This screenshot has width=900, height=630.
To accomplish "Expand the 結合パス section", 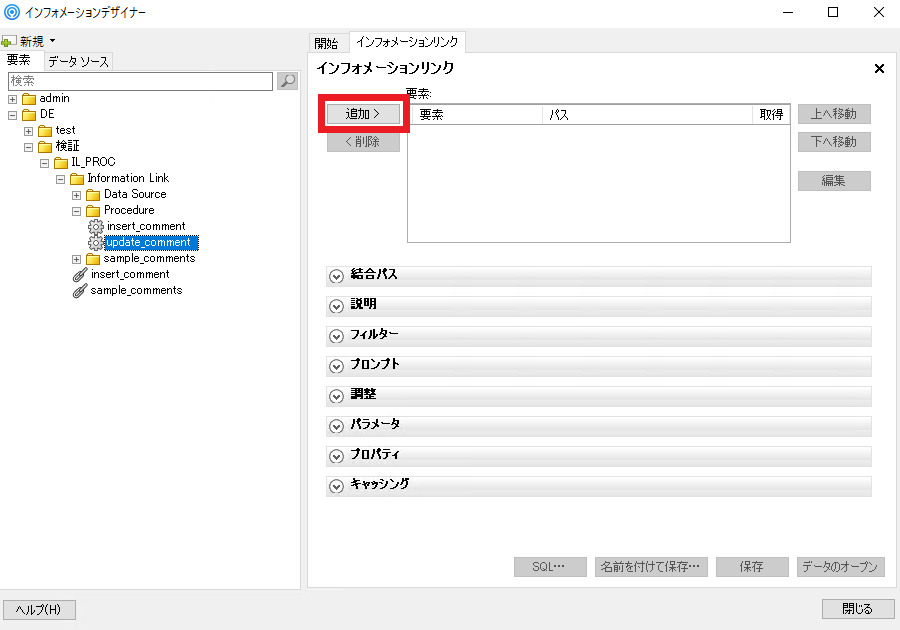I will tap(336, 276).
